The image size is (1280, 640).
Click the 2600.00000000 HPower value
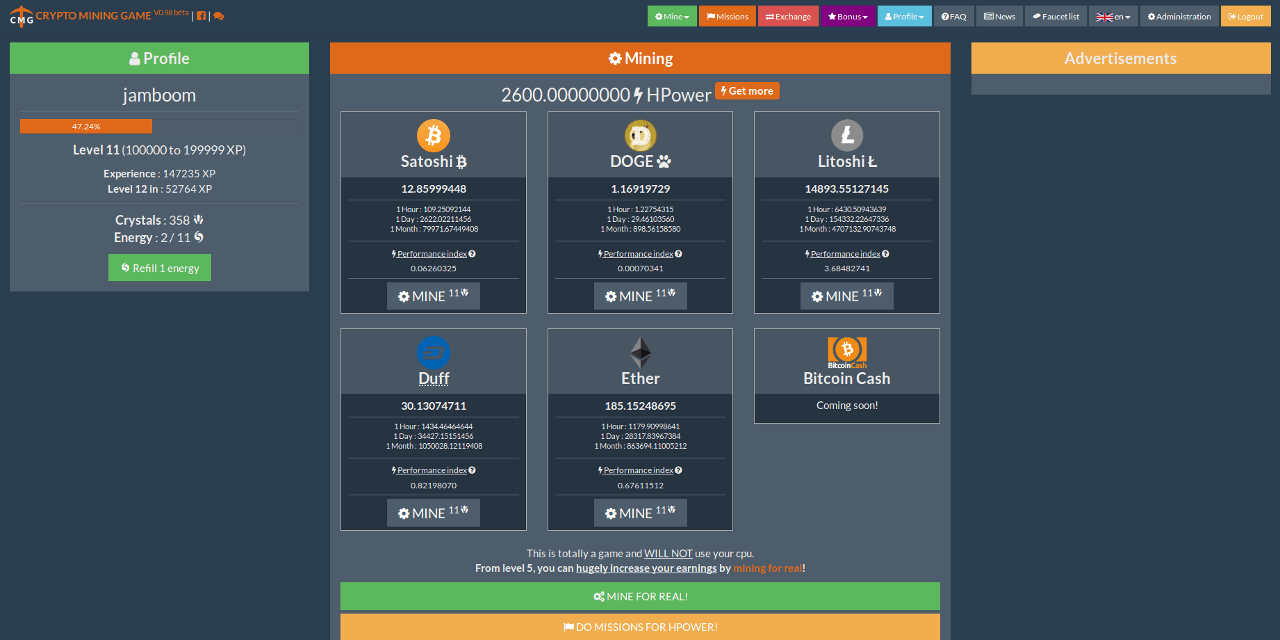(566, 95)
